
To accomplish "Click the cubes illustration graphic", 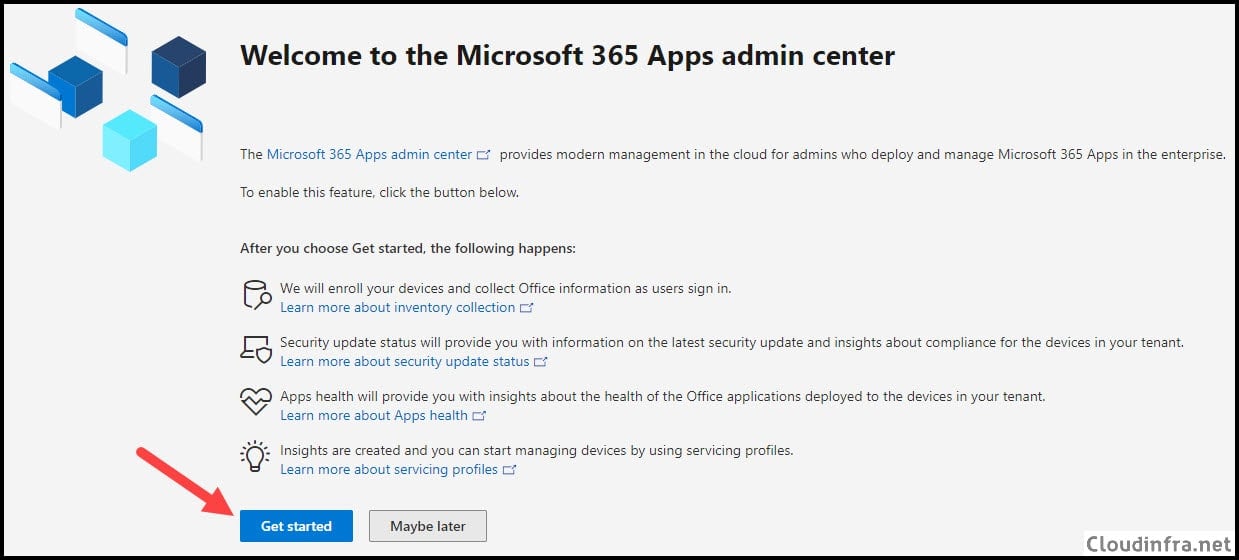I will point(108,88).
